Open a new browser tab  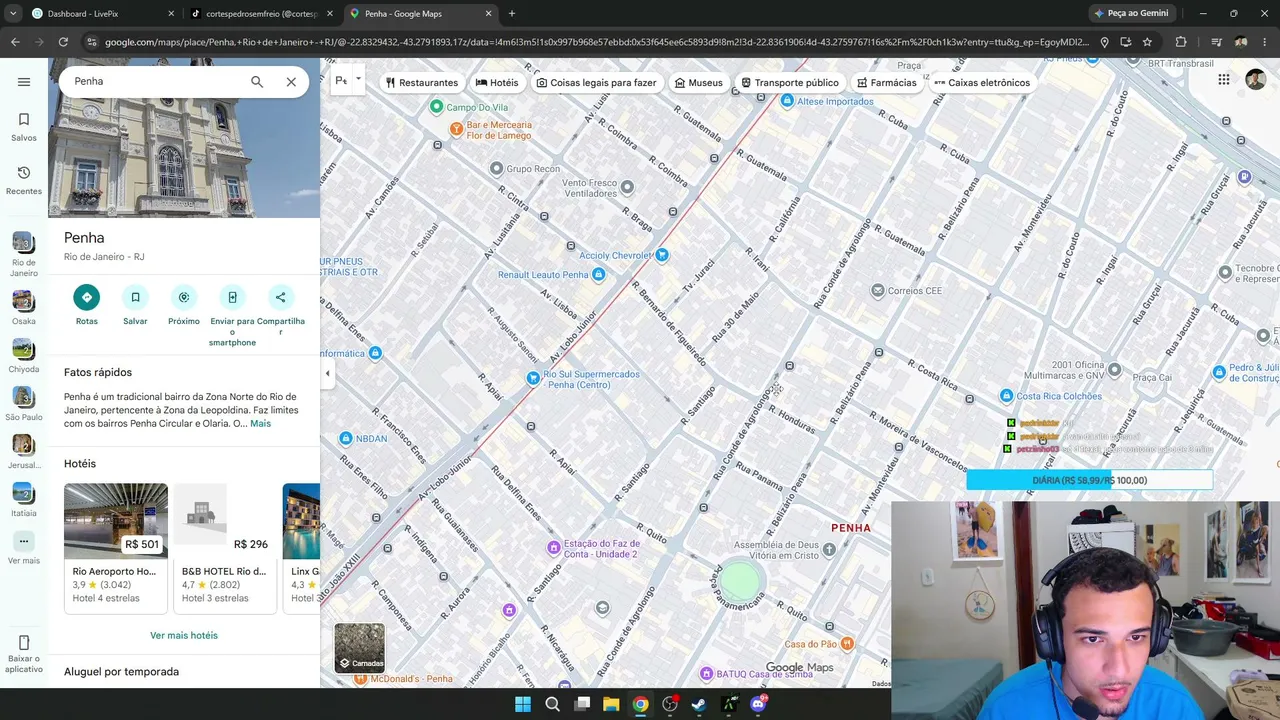512,14
